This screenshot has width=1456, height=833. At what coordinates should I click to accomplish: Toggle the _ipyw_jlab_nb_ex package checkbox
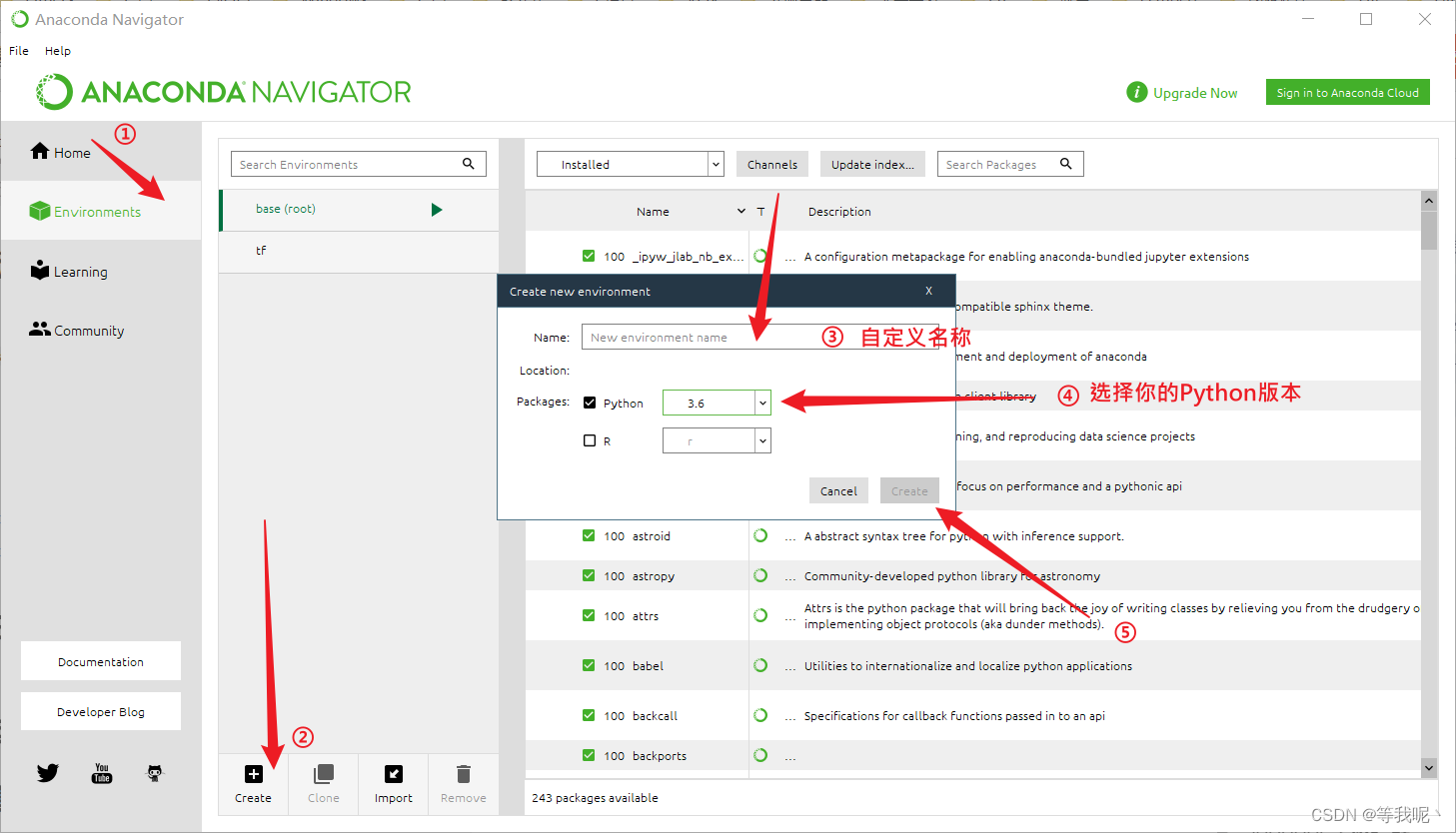(x=589, y=256)
